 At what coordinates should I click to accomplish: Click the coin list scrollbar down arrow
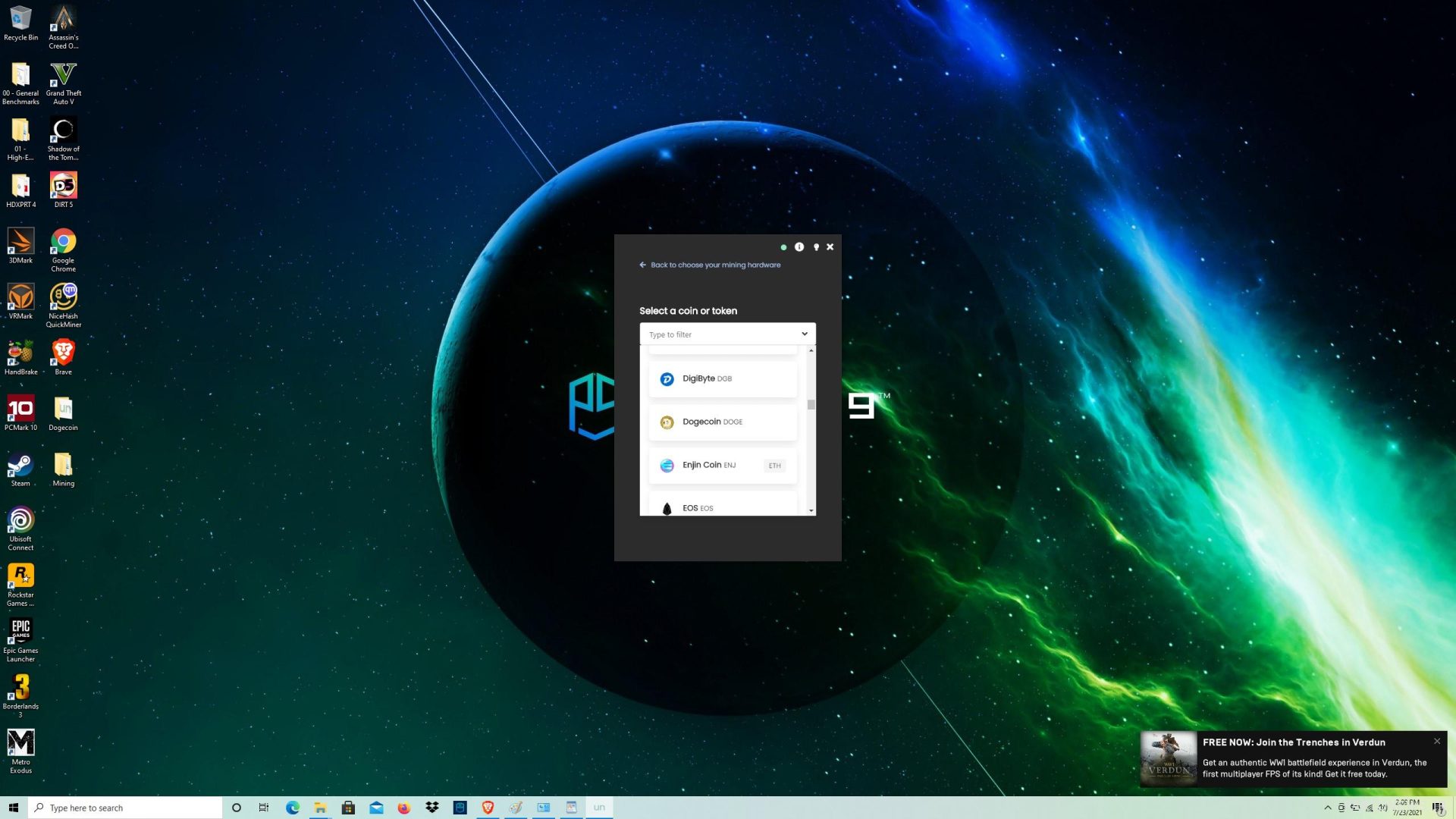point(811,511)
